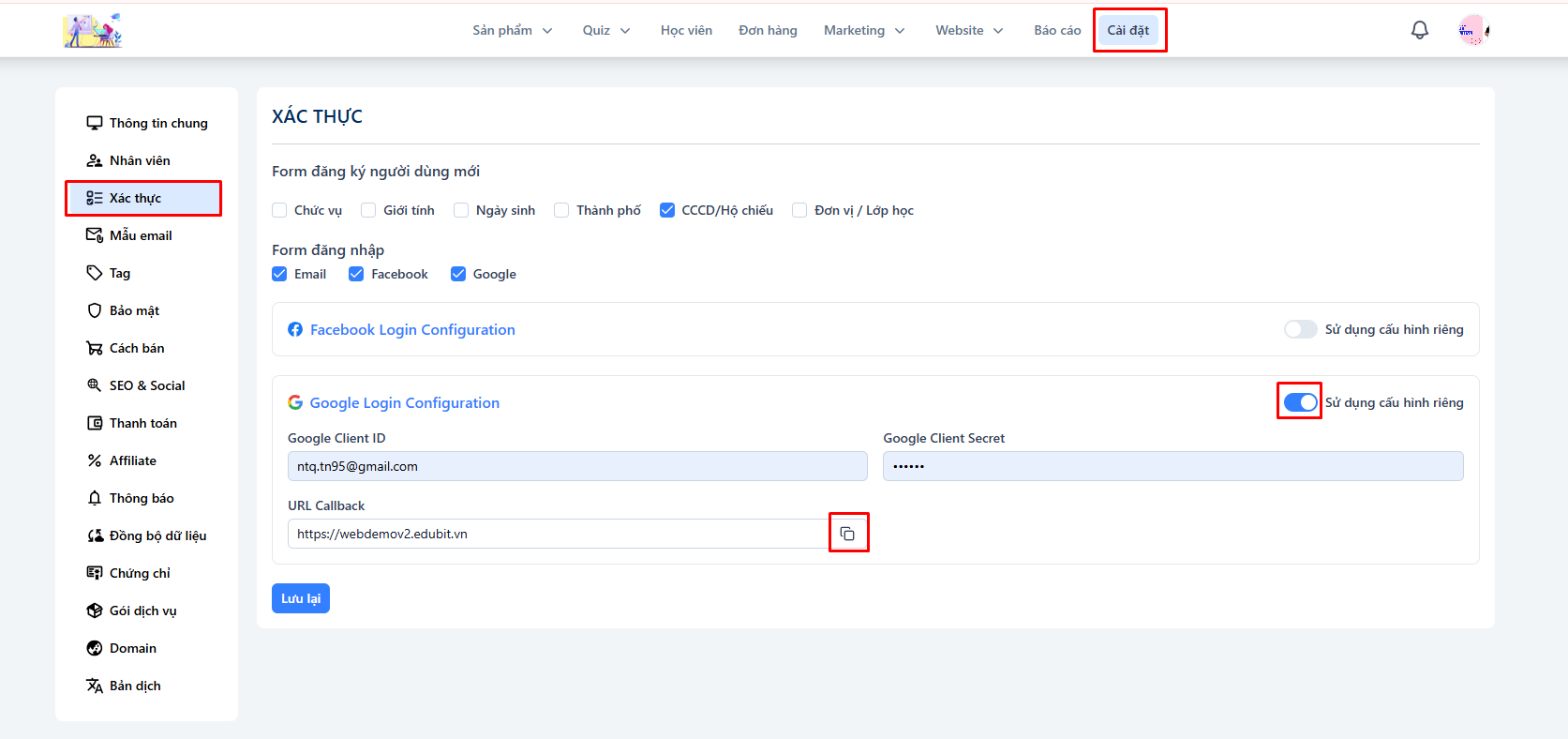Click the notification bell icon
The image size is (1568, 739).
1419,30
